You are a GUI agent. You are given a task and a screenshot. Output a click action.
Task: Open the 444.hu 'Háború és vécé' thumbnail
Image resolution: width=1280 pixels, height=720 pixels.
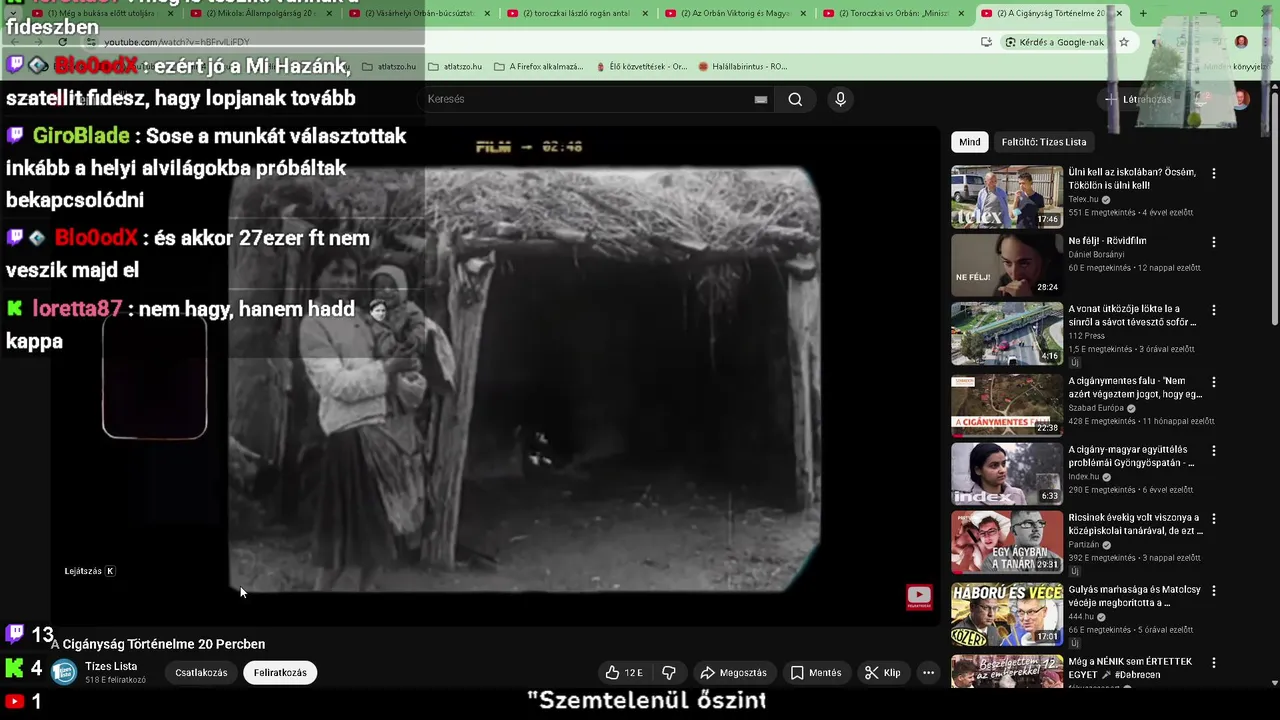coord(1007,614)
